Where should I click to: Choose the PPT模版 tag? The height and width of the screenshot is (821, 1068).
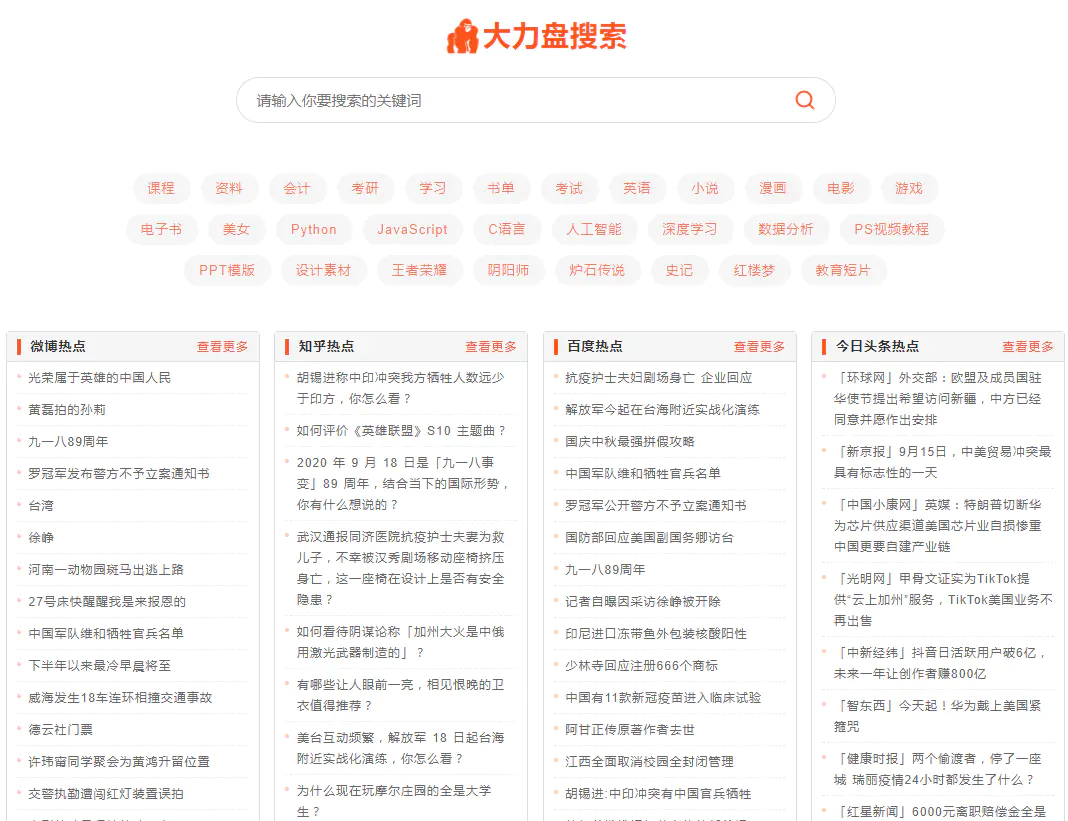coord(227,270)
